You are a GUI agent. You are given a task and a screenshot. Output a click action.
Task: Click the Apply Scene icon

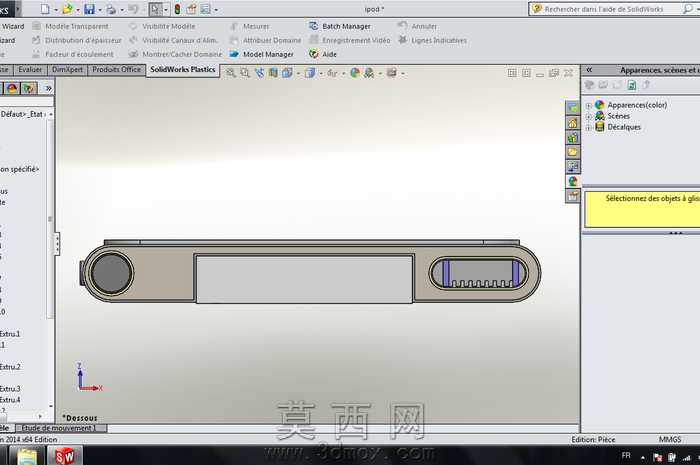click(x=369, y=73)
